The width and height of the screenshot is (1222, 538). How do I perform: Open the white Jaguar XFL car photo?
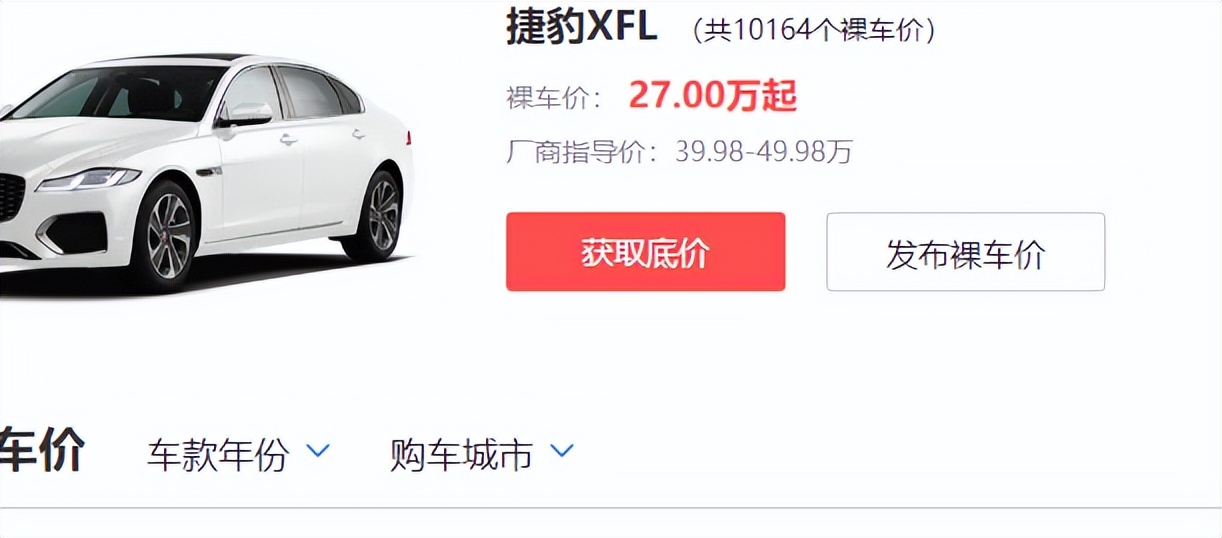pos(205,170)
